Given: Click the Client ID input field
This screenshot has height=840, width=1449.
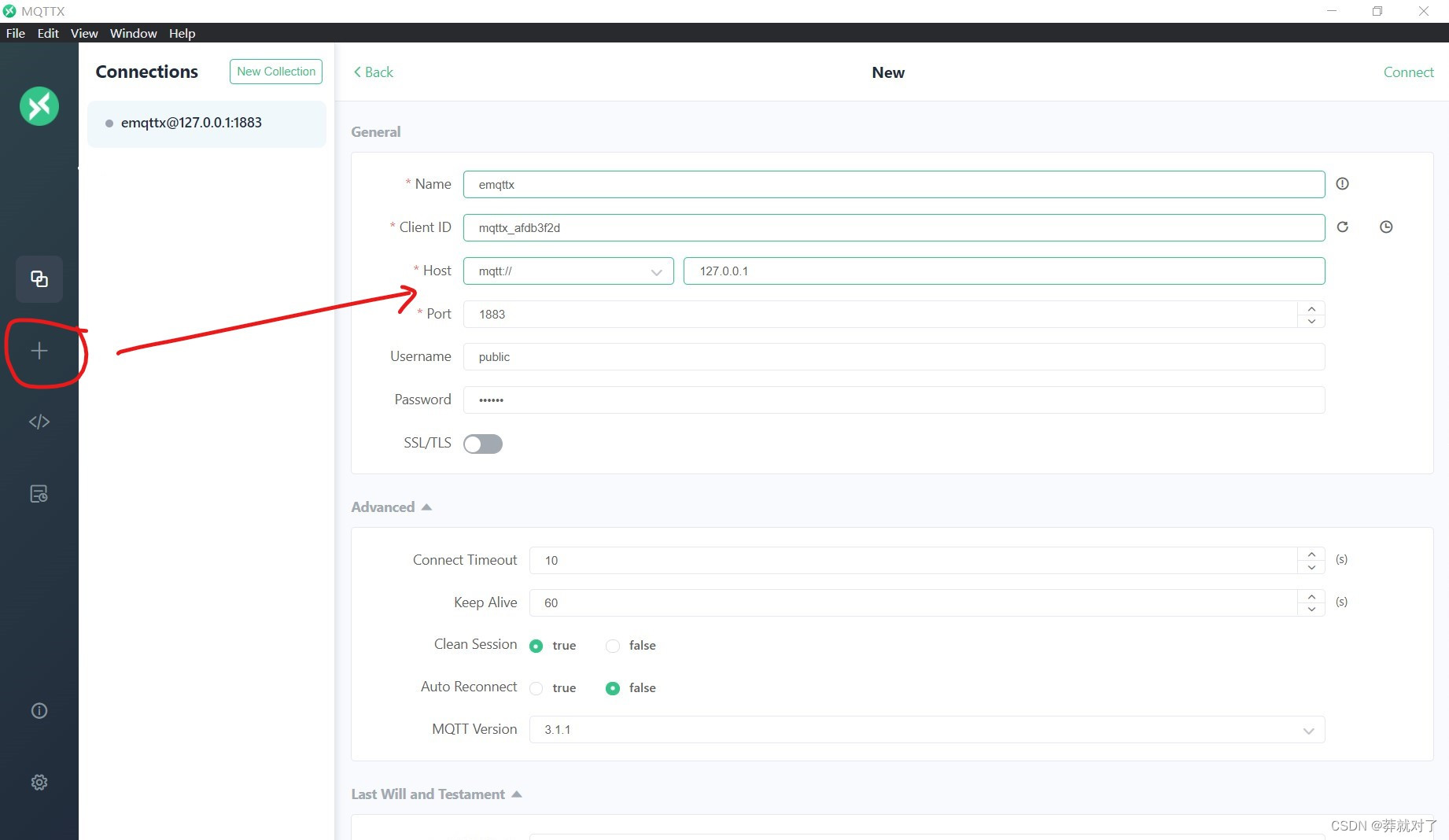Looking at the screenshot, I should [894, 228].
